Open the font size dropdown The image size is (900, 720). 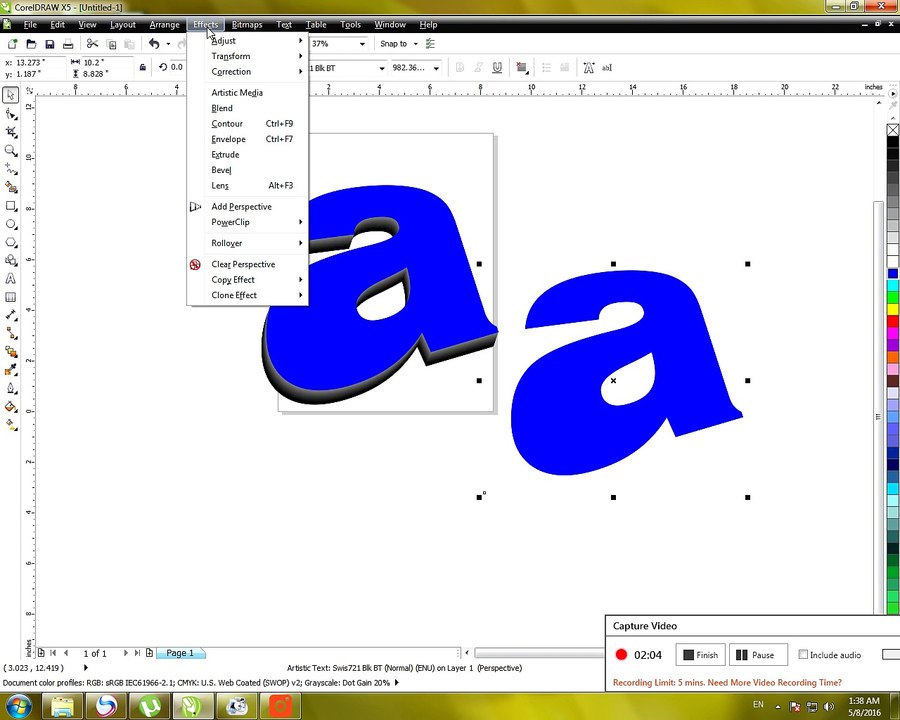coord(436,68)
